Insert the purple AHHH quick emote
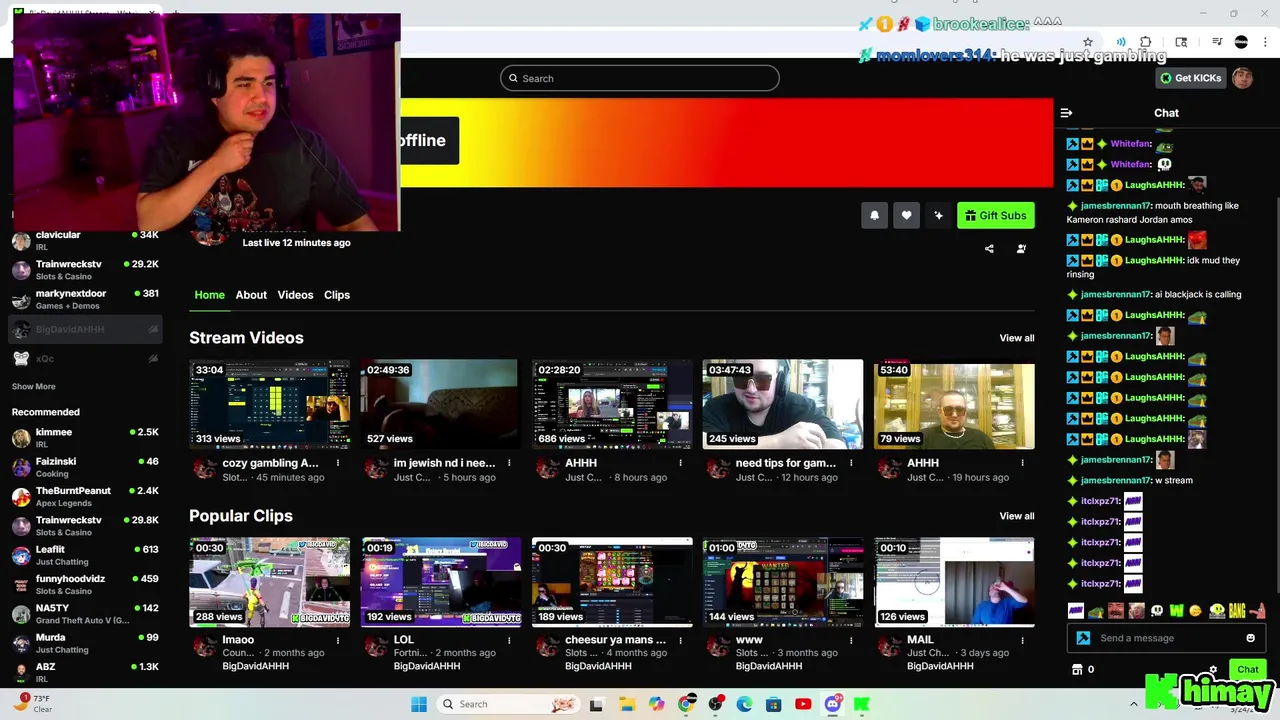 (1076, 611)
